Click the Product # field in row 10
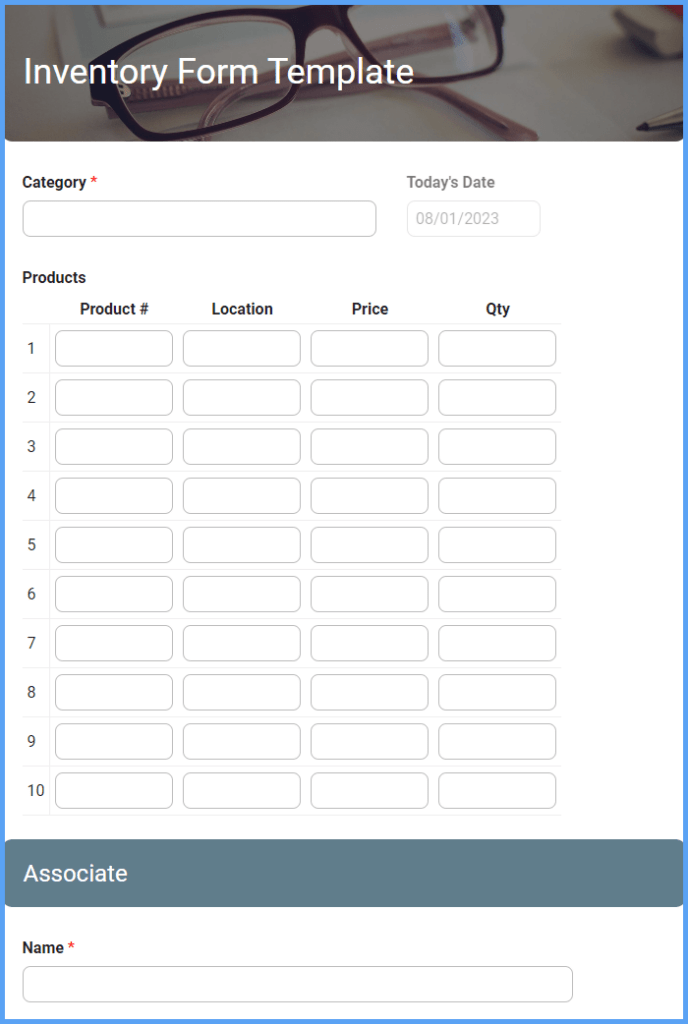The height and width of the screenshot is (1024, 688). coord(113,790)
